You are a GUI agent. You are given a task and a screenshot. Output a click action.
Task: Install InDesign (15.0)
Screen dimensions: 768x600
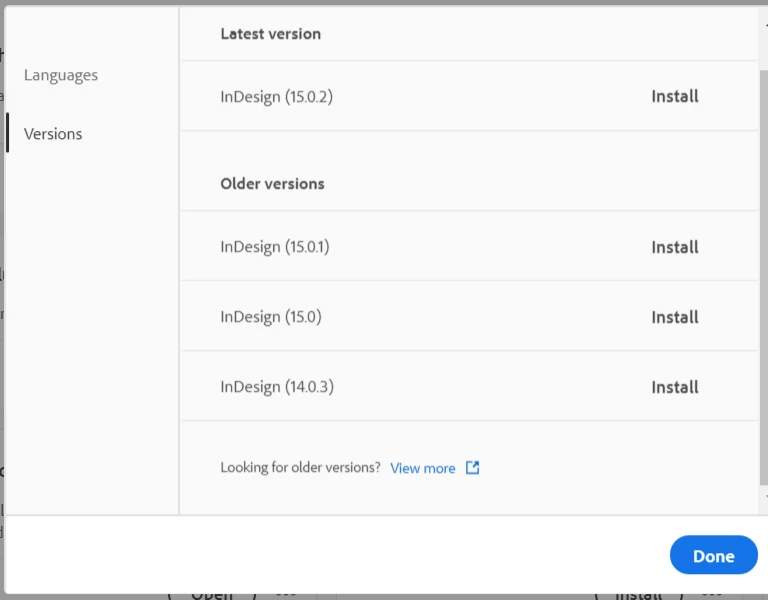(x=674, y=317)
